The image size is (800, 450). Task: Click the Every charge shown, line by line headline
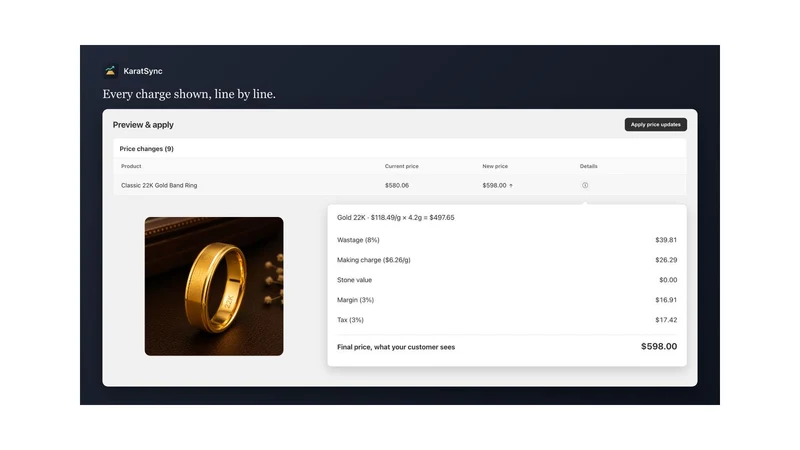189,94
